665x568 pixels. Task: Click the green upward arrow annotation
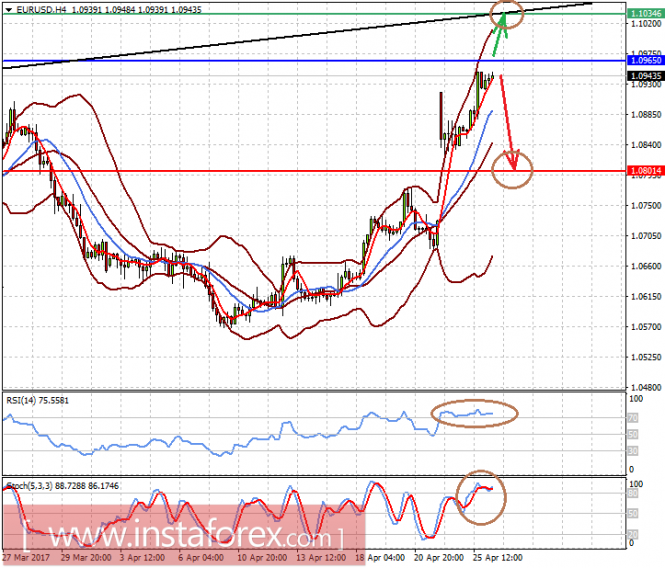pyautogui.click(x=500, y=34)
